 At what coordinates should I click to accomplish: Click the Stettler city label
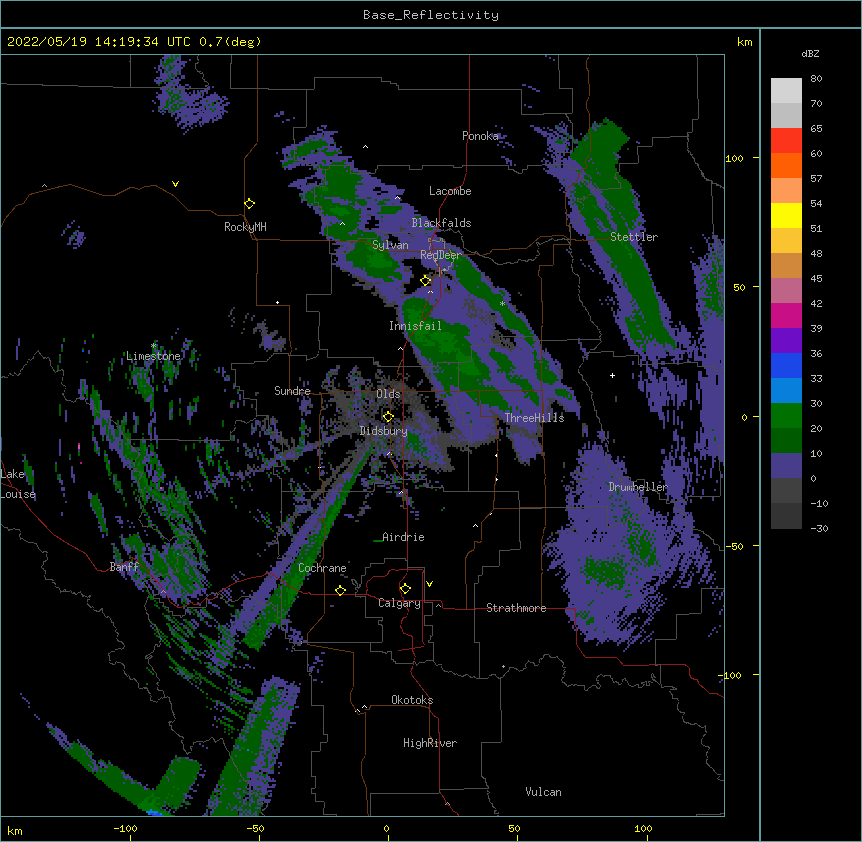click(634, 237)
